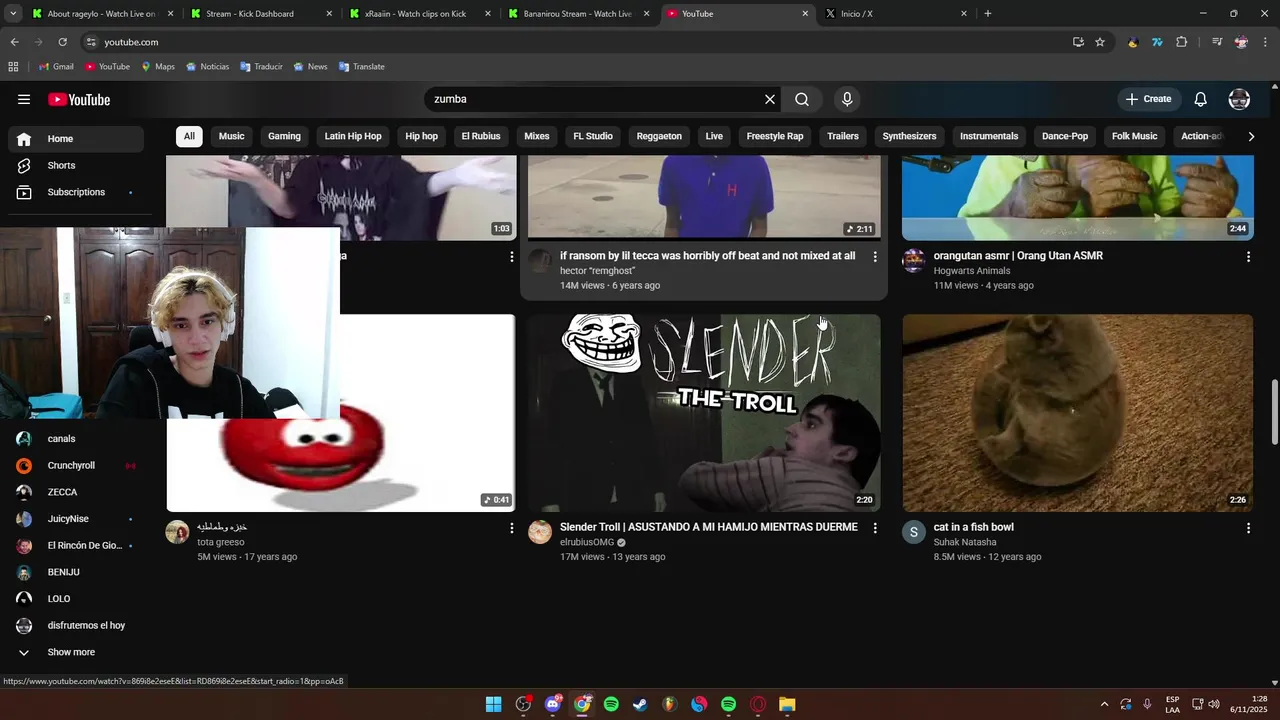Open LOLO subscription in sidebar
This screenshot has height=720, width=1280.
coord(75,599)
